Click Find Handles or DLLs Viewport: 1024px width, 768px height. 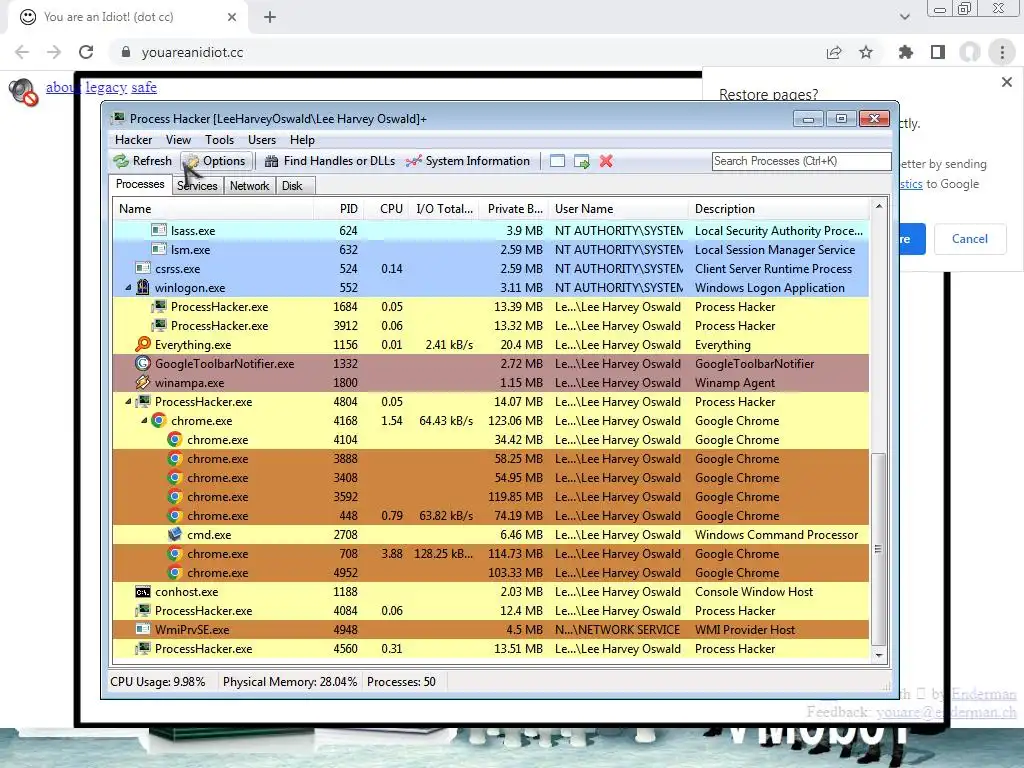click(330, 161)
